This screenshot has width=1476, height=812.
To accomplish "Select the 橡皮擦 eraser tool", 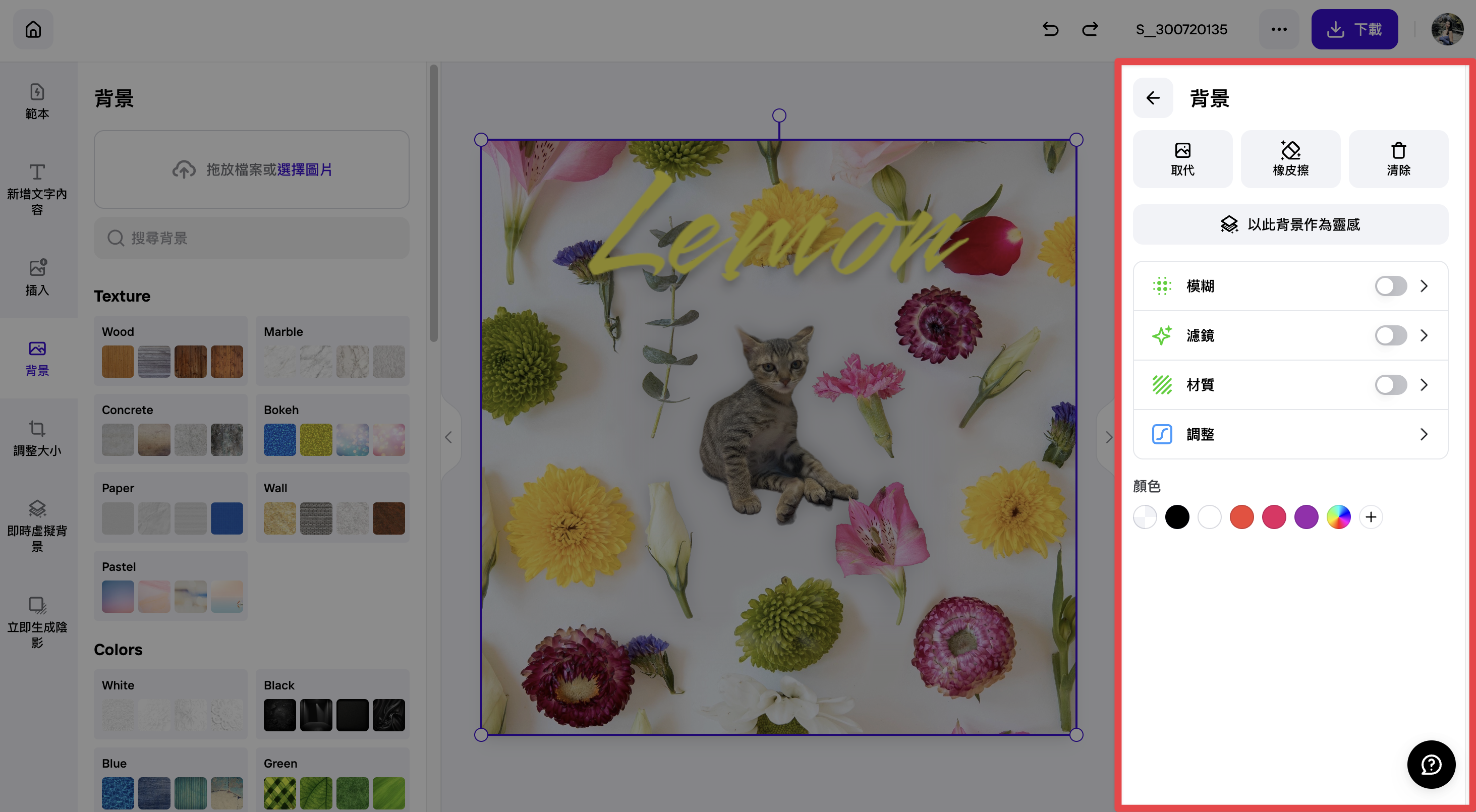I will (x=1290, y=159).
